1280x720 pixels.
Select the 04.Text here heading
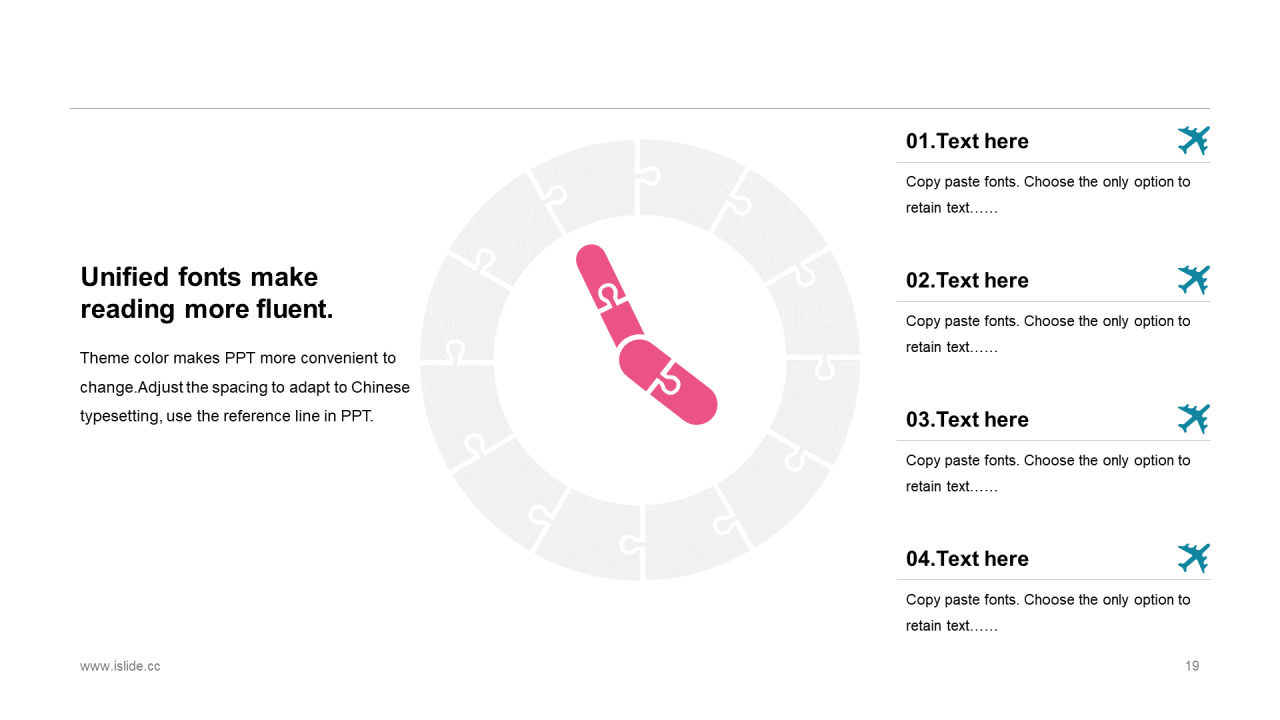coord(967,558)
